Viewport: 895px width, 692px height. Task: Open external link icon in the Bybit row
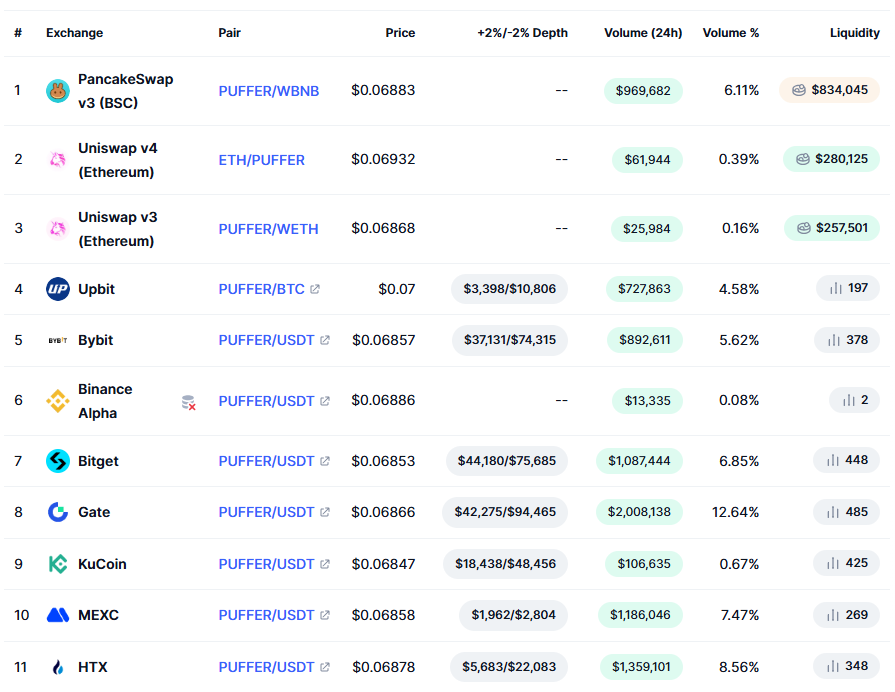(x=325, y=340)
